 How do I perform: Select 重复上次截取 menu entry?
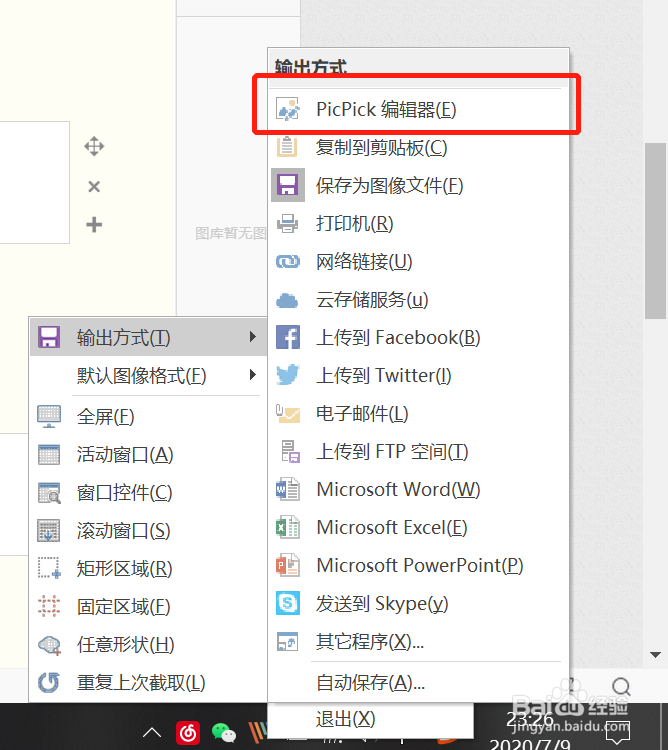[148, 683]
